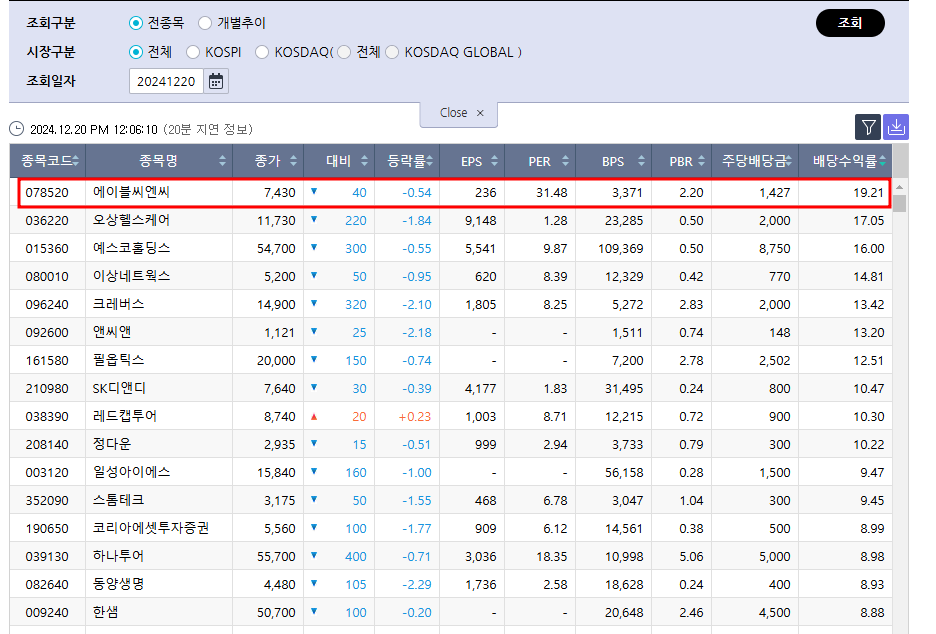Click stock name 이상네트웍스
Image resolution: width=936 pixels, height=634 pixels.
131,276
